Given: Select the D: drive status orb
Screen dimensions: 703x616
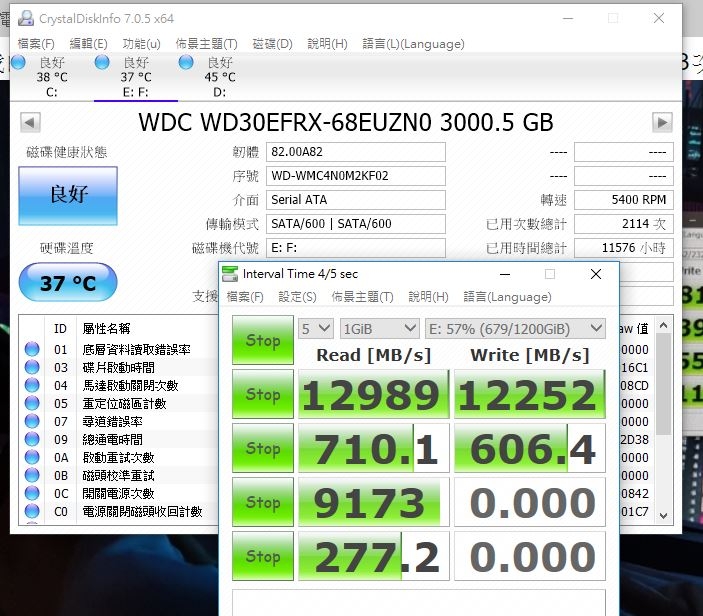Looking at the screenshot, I should click(x=186, y=62).
